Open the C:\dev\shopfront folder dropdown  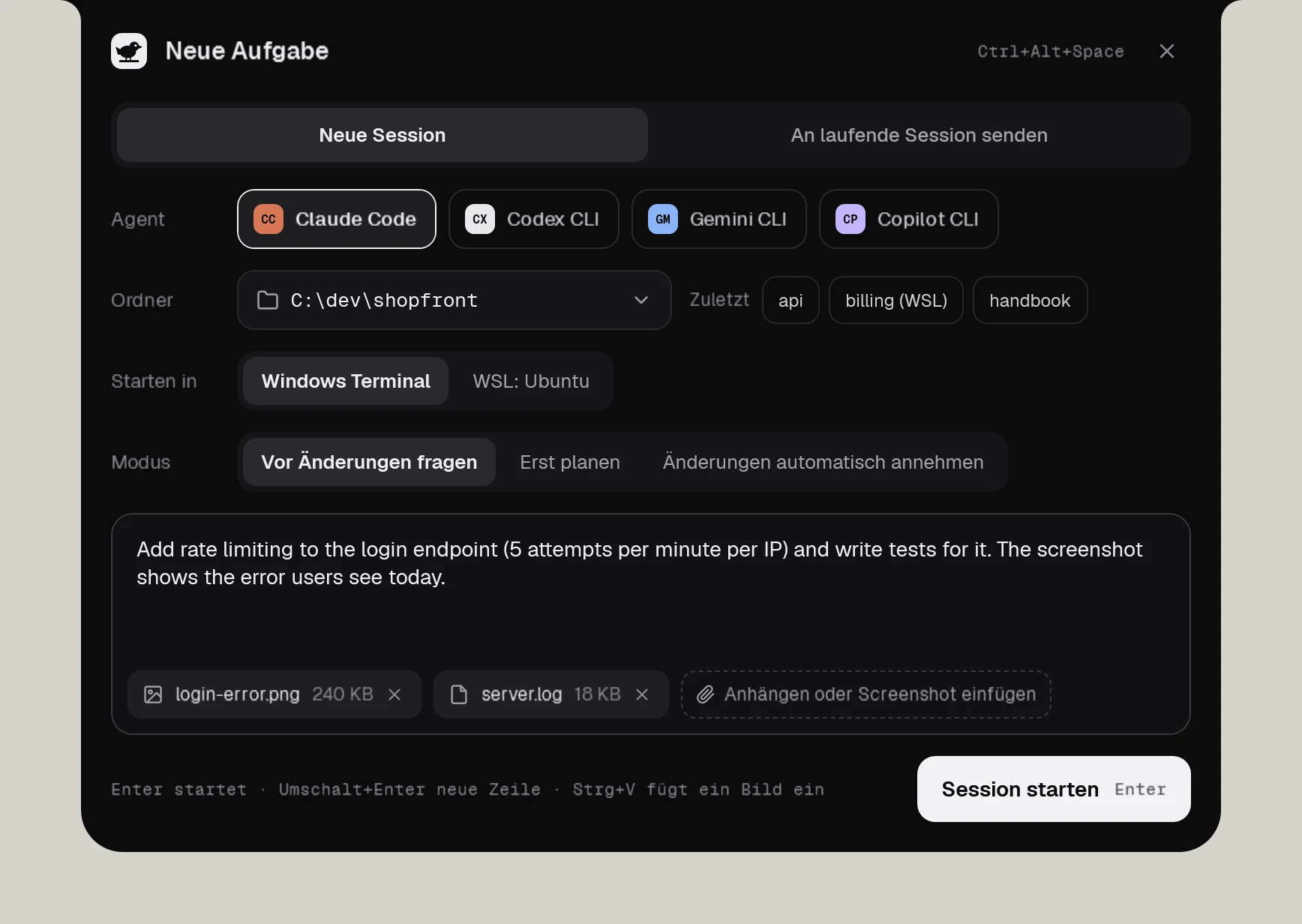(x=454, y=300)
